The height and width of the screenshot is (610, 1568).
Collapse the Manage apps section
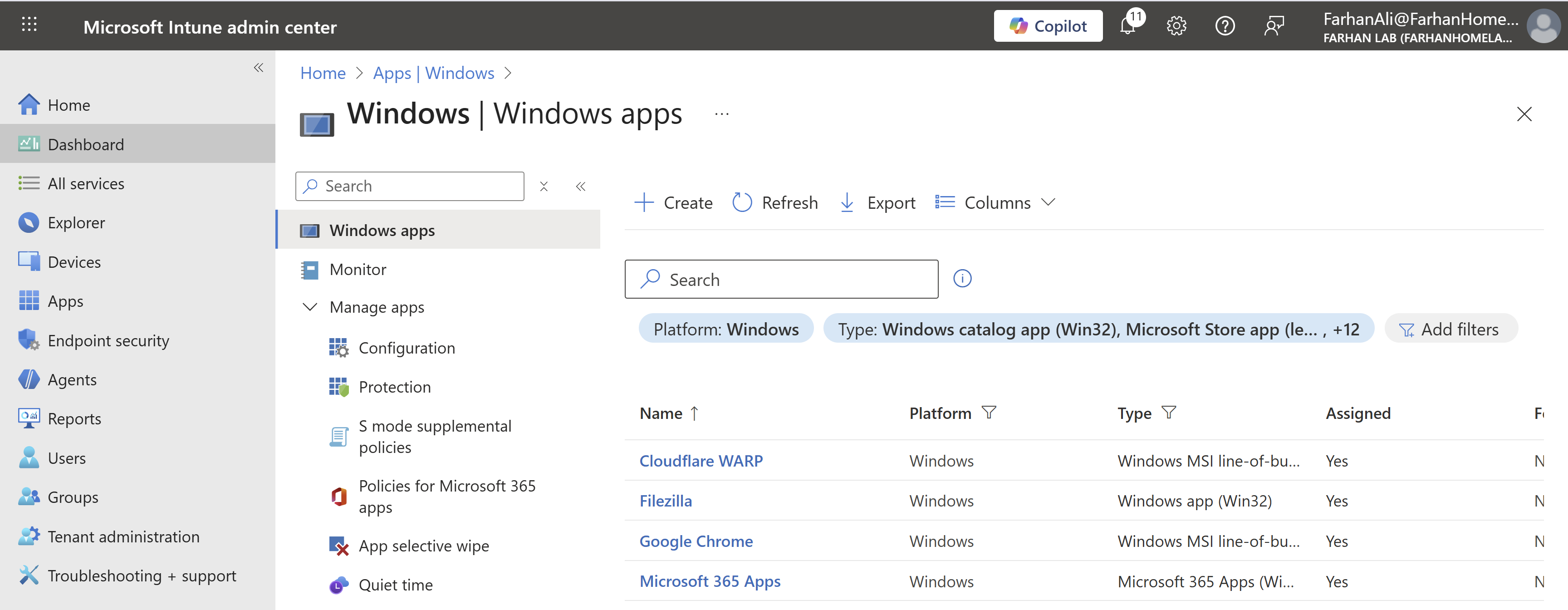310,307
